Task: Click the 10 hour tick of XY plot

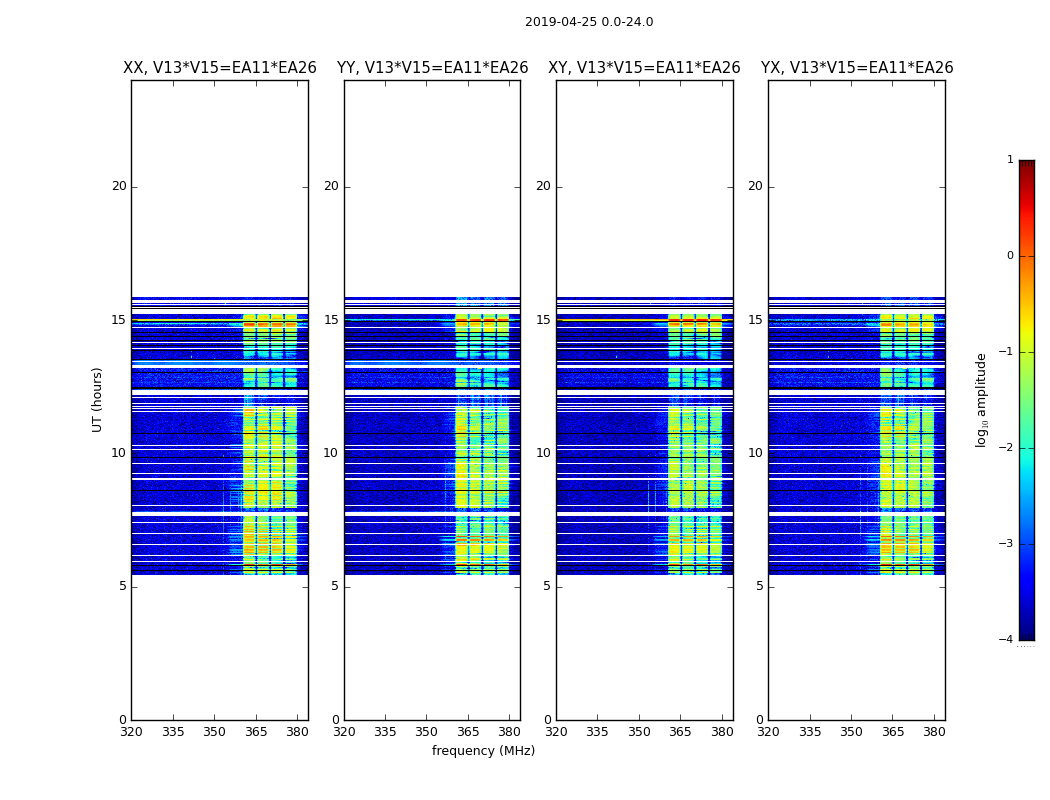Action: [543, 453]
